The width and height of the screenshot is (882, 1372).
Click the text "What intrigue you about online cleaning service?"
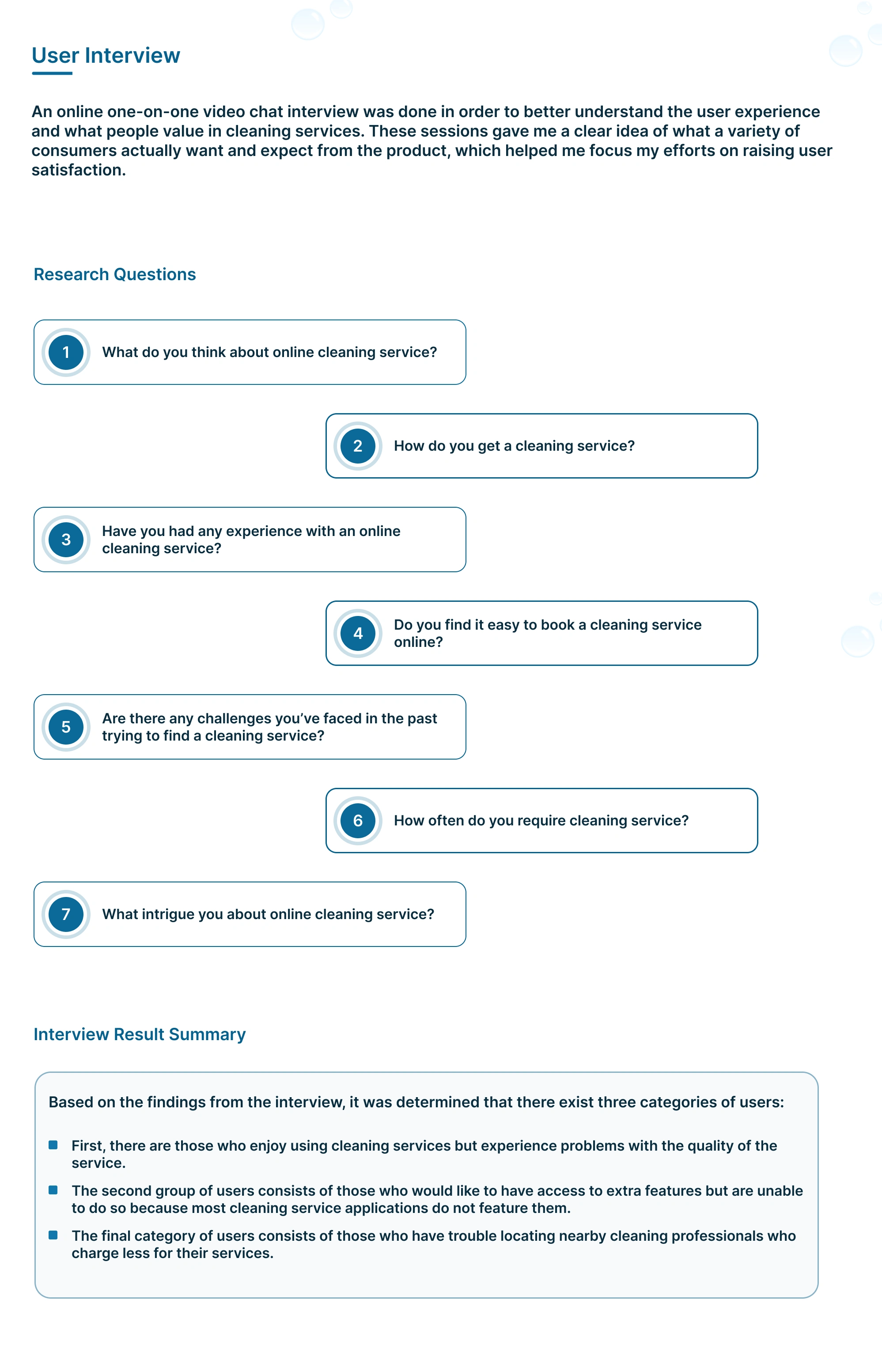(268, 914)
